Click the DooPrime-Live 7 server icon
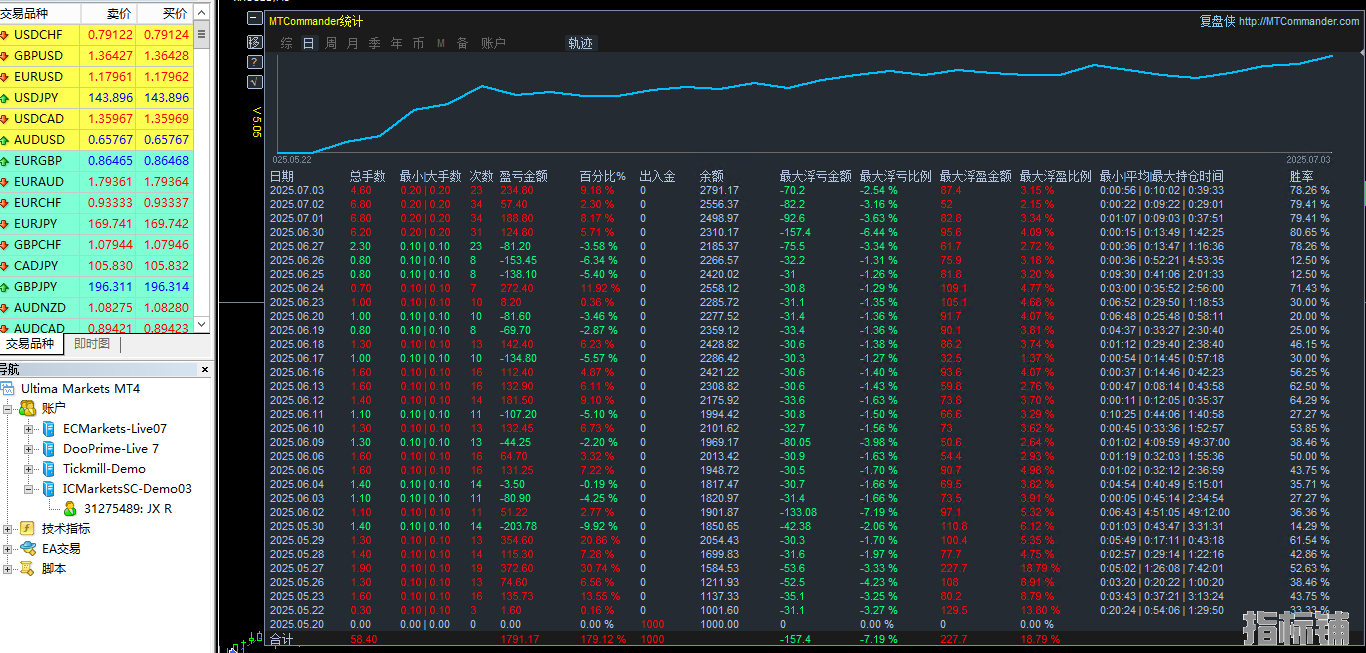This screenshot has width=1366, height=653. (x=48, y=448)
